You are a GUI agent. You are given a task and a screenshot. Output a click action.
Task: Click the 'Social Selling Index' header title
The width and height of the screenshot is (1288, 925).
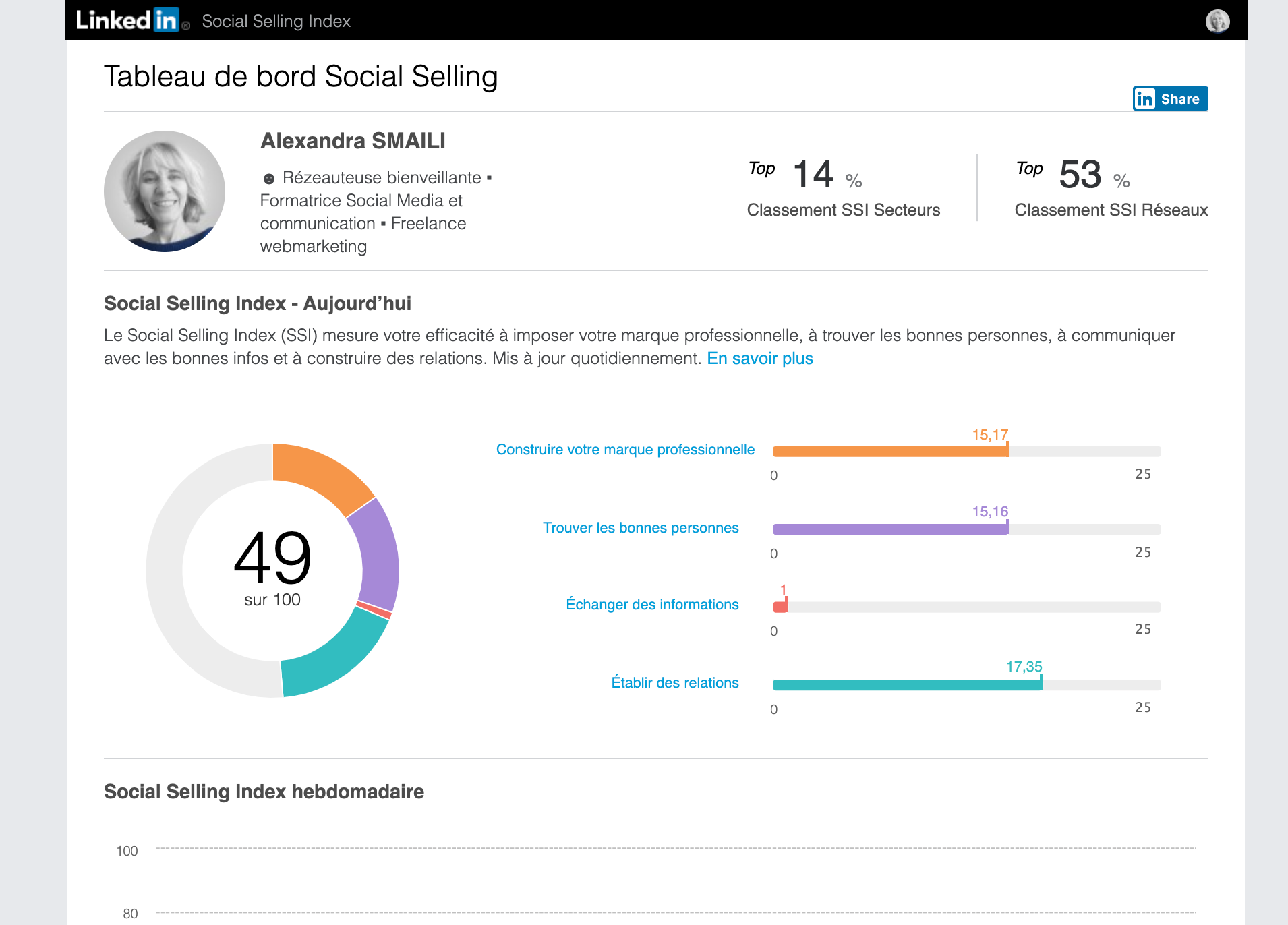point(276,21)
